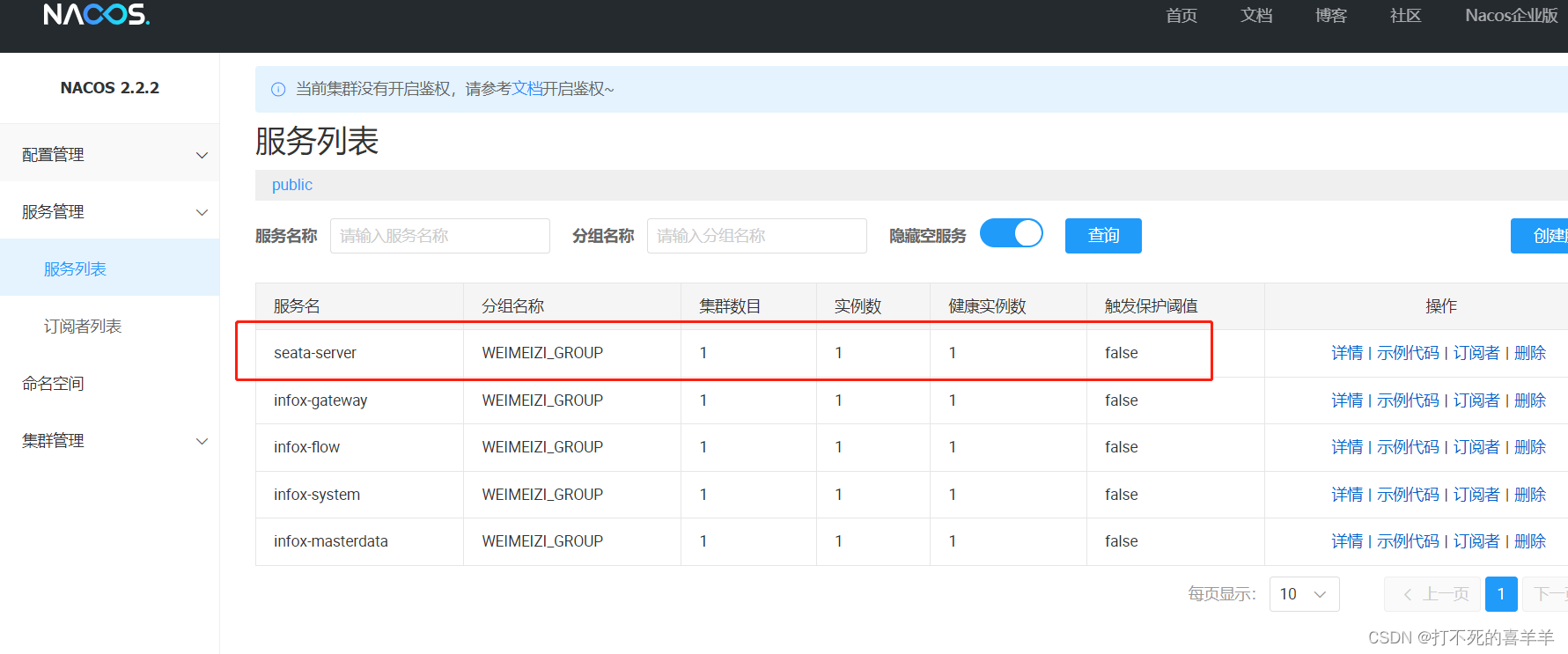Viewport: 1568px width, 654px height.
Task: Click the 文档 link in the notice
Action: click(x=527, y=89)
